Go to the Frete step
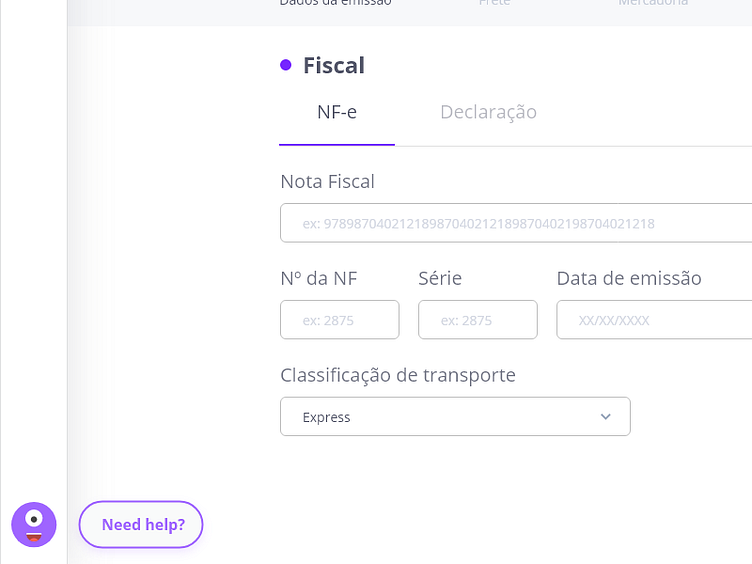The height and width of the screenshot is (564, 752). [494, 3]
